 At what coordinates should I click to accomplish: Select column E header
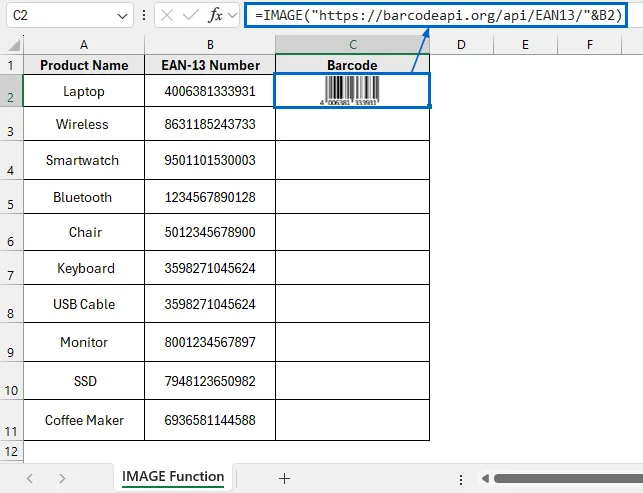525,44
